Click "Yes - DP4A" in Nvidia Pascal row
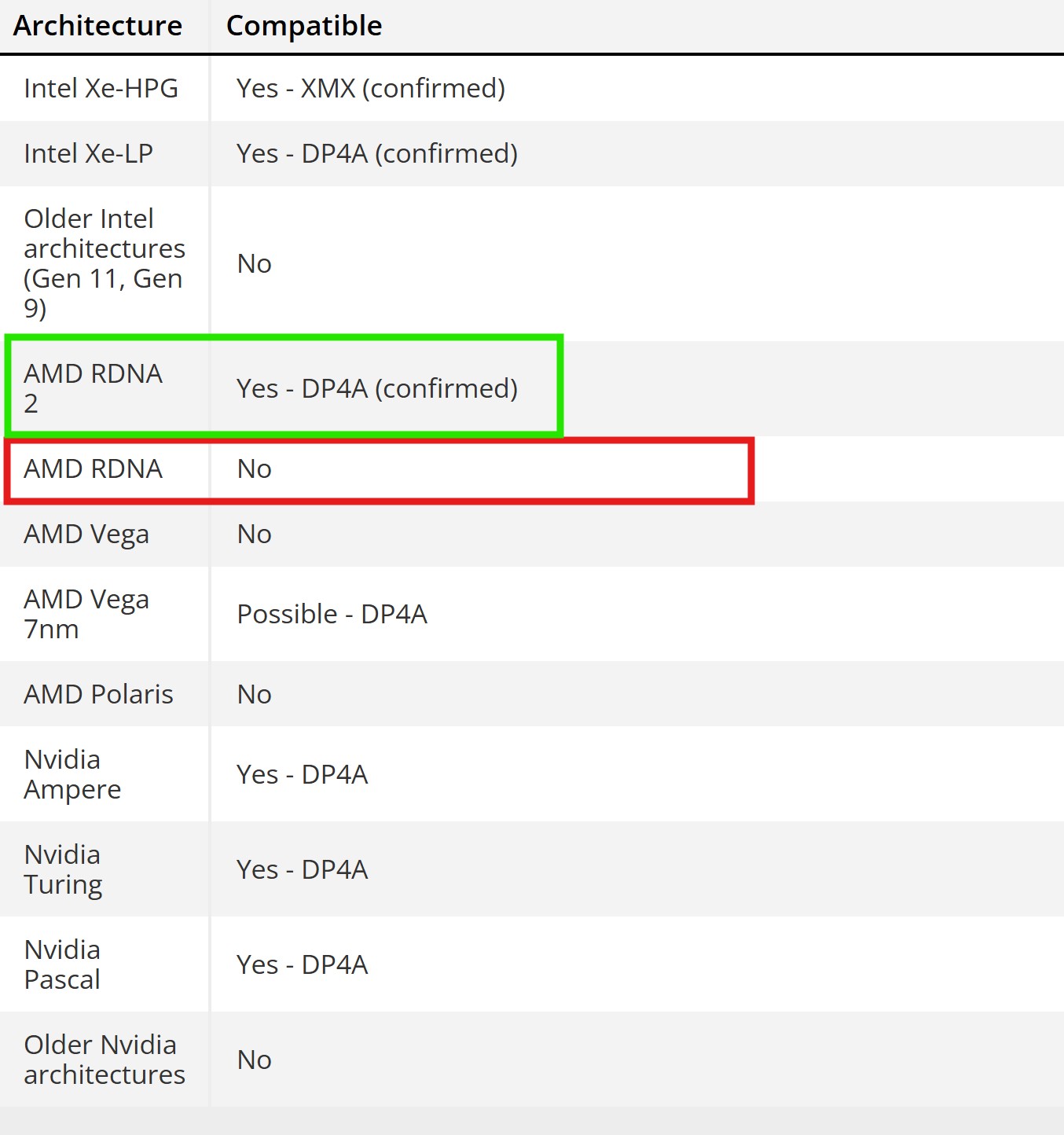 [x=303, y=964]
